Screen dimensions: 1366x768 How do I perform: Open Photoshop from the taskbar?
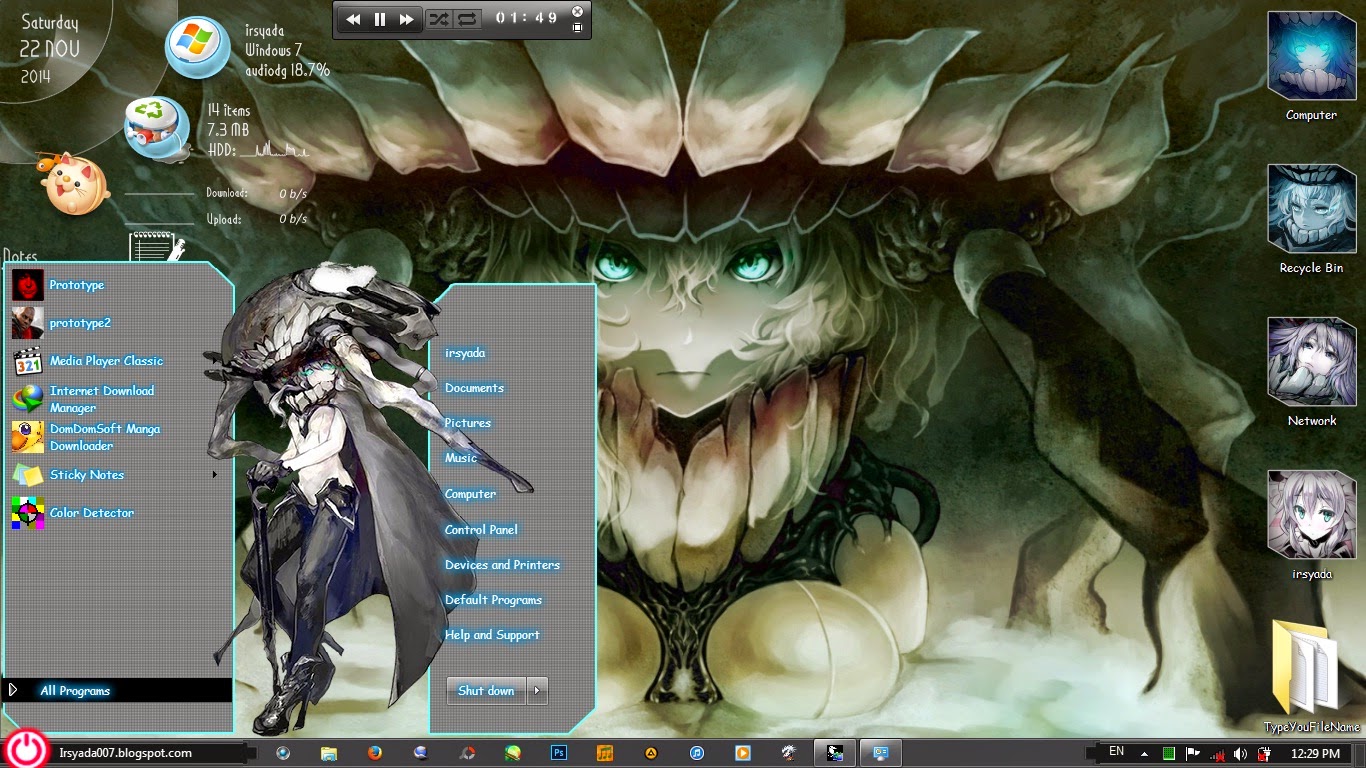[x=559, y=753]
